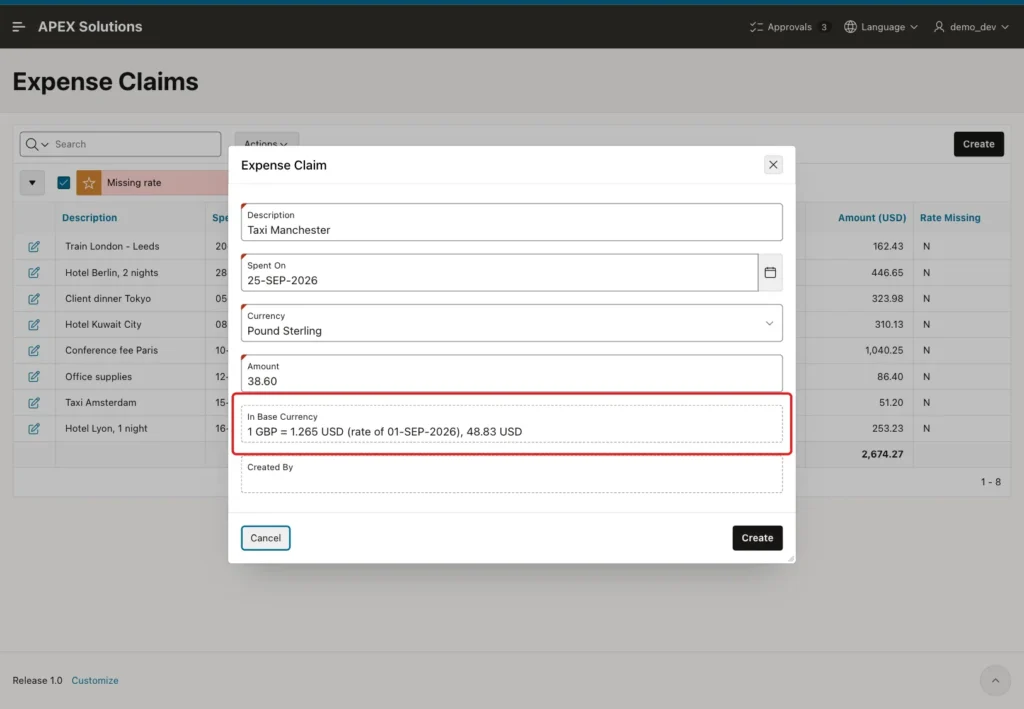Click the Amount field showing 38.60
1024x709 pixels.
(x=511, y=373)
